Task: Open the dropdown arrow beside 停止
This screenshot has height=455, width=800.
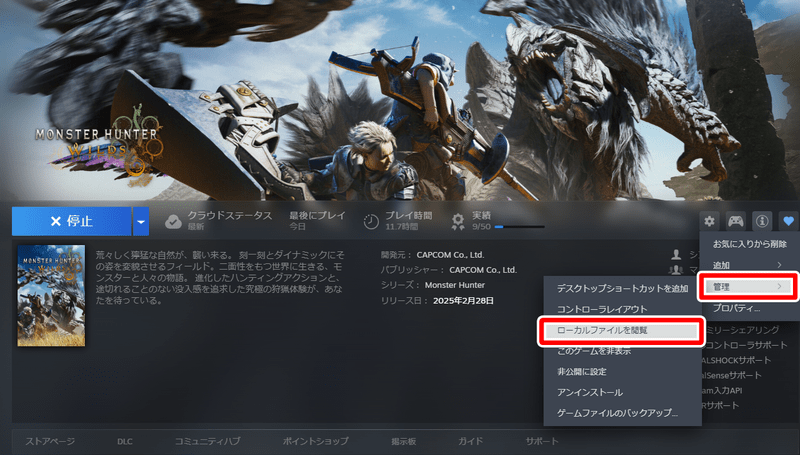Action: pyautogui.click(x=141, y=221)
